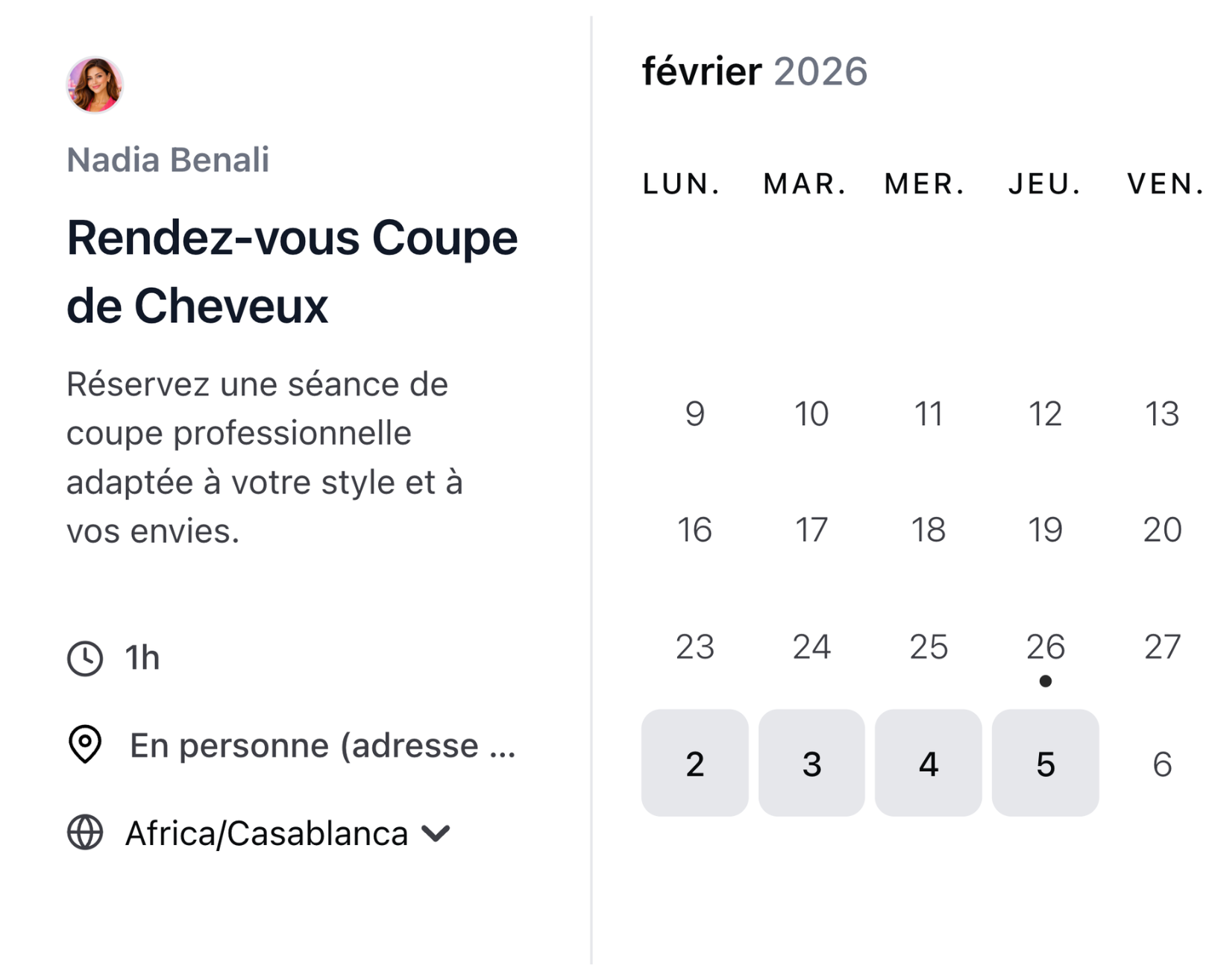
Task: Select February 26 with availability dot
Action: [1045, 647]
